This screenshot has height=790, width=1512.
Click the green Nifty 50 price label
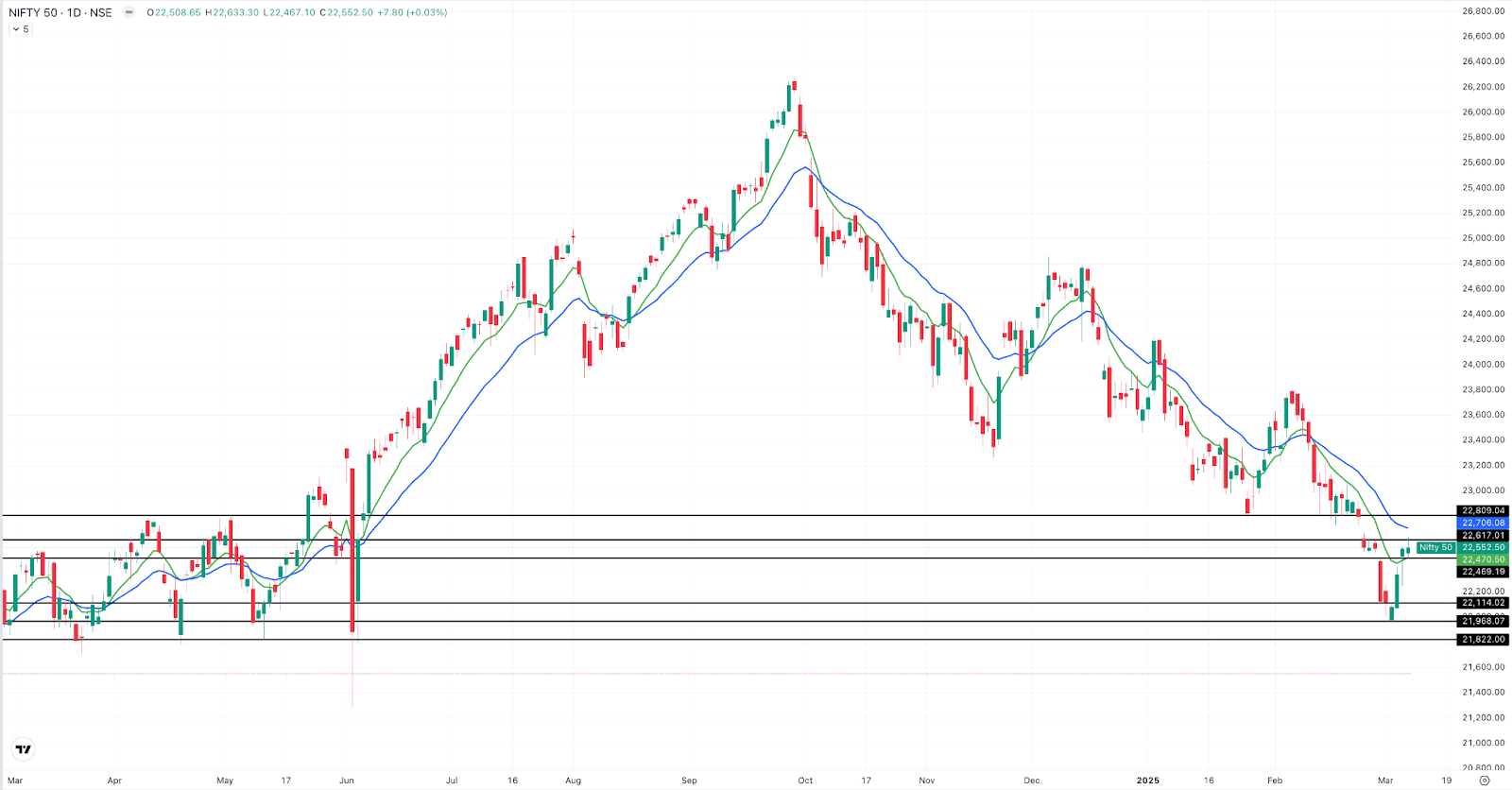[x=1435, y=547]
